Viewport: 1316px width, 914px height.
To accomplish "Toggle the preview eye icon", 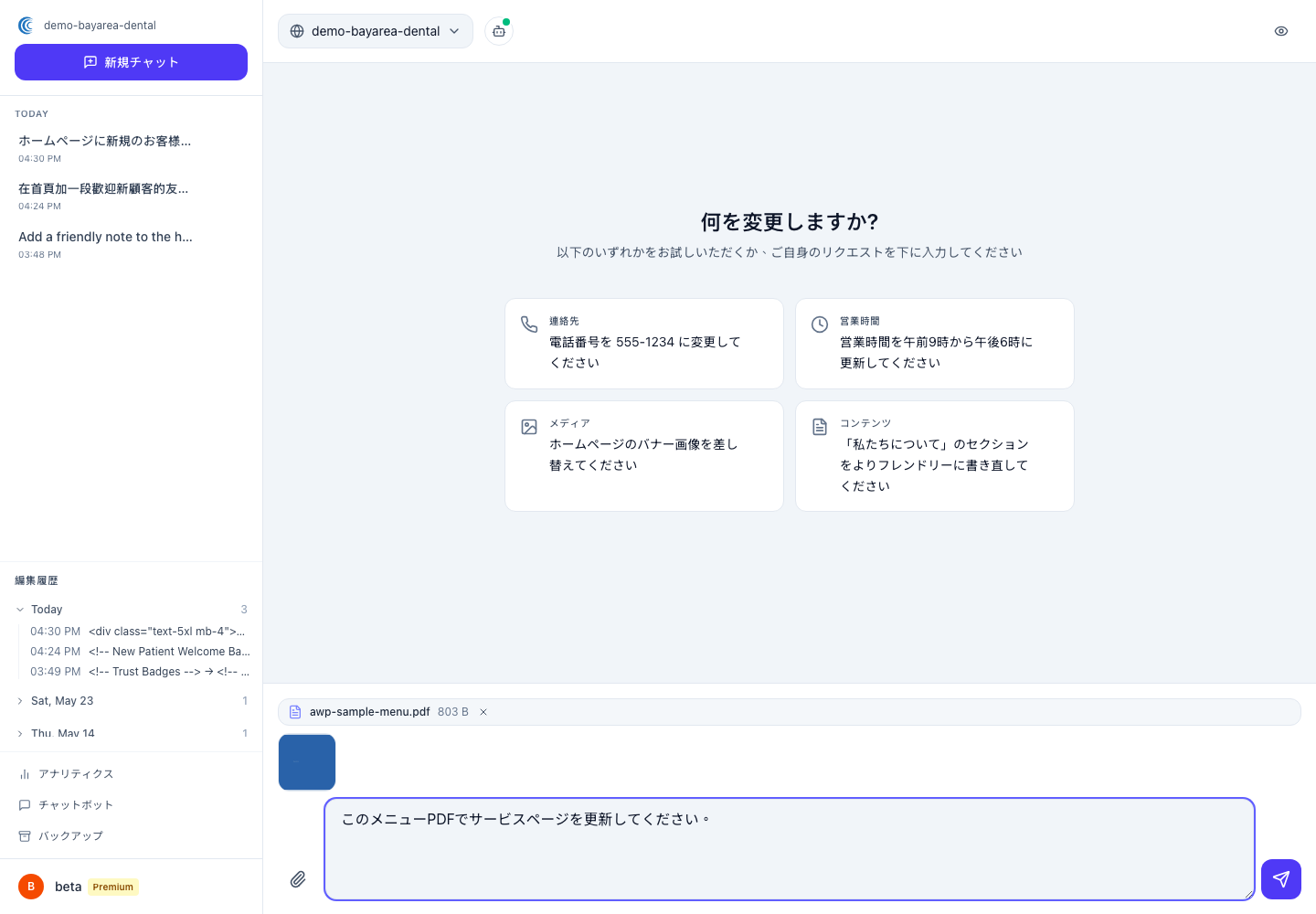I will click(1281, 31).
